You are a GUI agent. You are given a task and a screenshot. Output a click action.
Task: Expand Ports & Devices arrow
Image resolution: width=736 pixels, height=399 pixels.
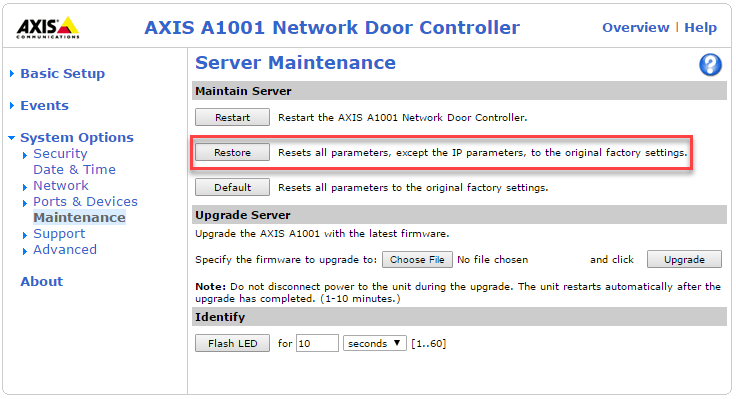(x=25, y=203)
